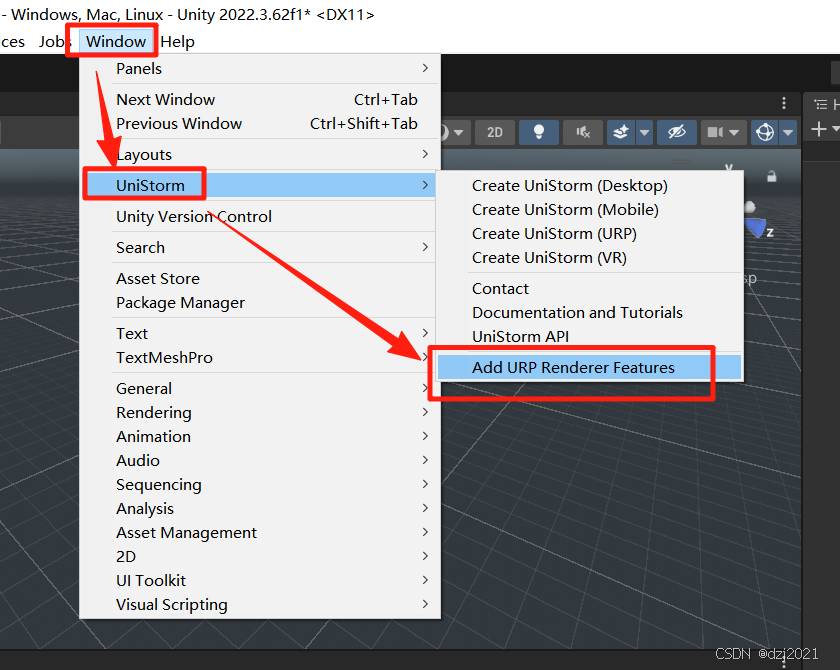
Task: Click the Hierarchy plus create button
Action: (819, 129)
